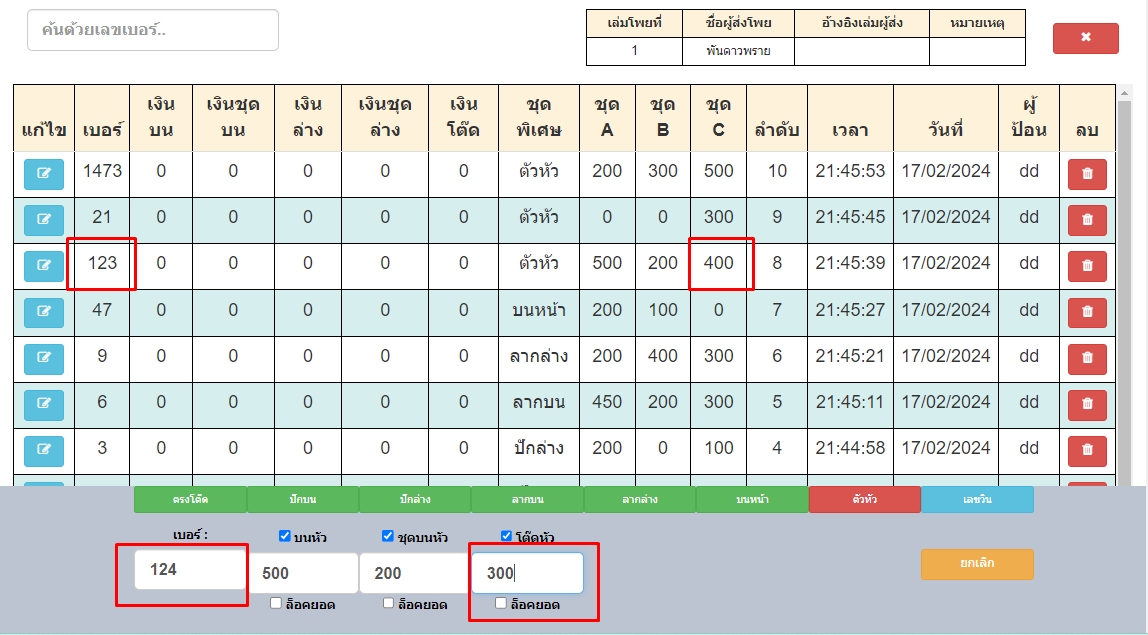1148x635 pixels.
Task: Edit the entry with number 123
Action: pos(44,265)
